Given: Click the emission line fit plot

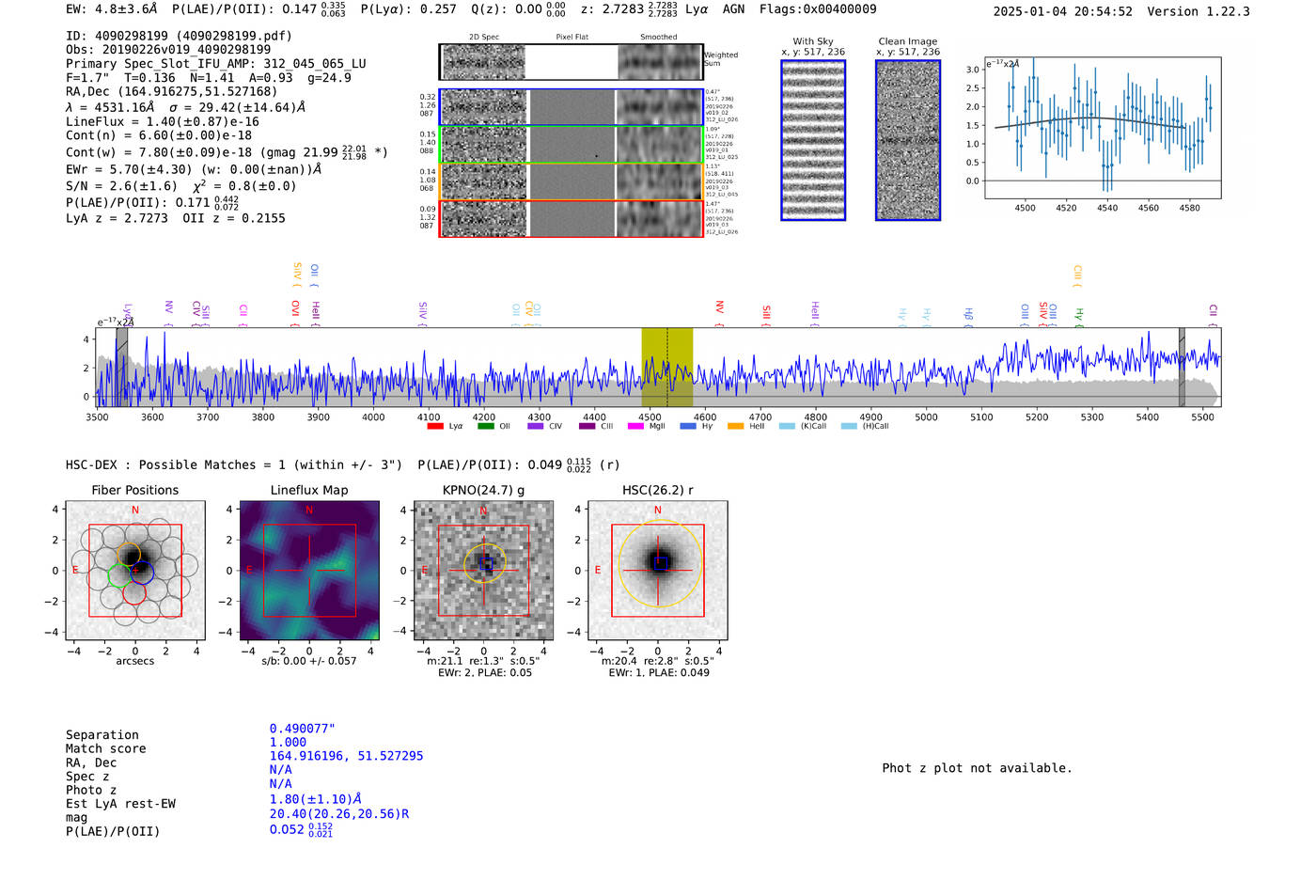Looking at the screenshot, I should [x=1103, y=128].
